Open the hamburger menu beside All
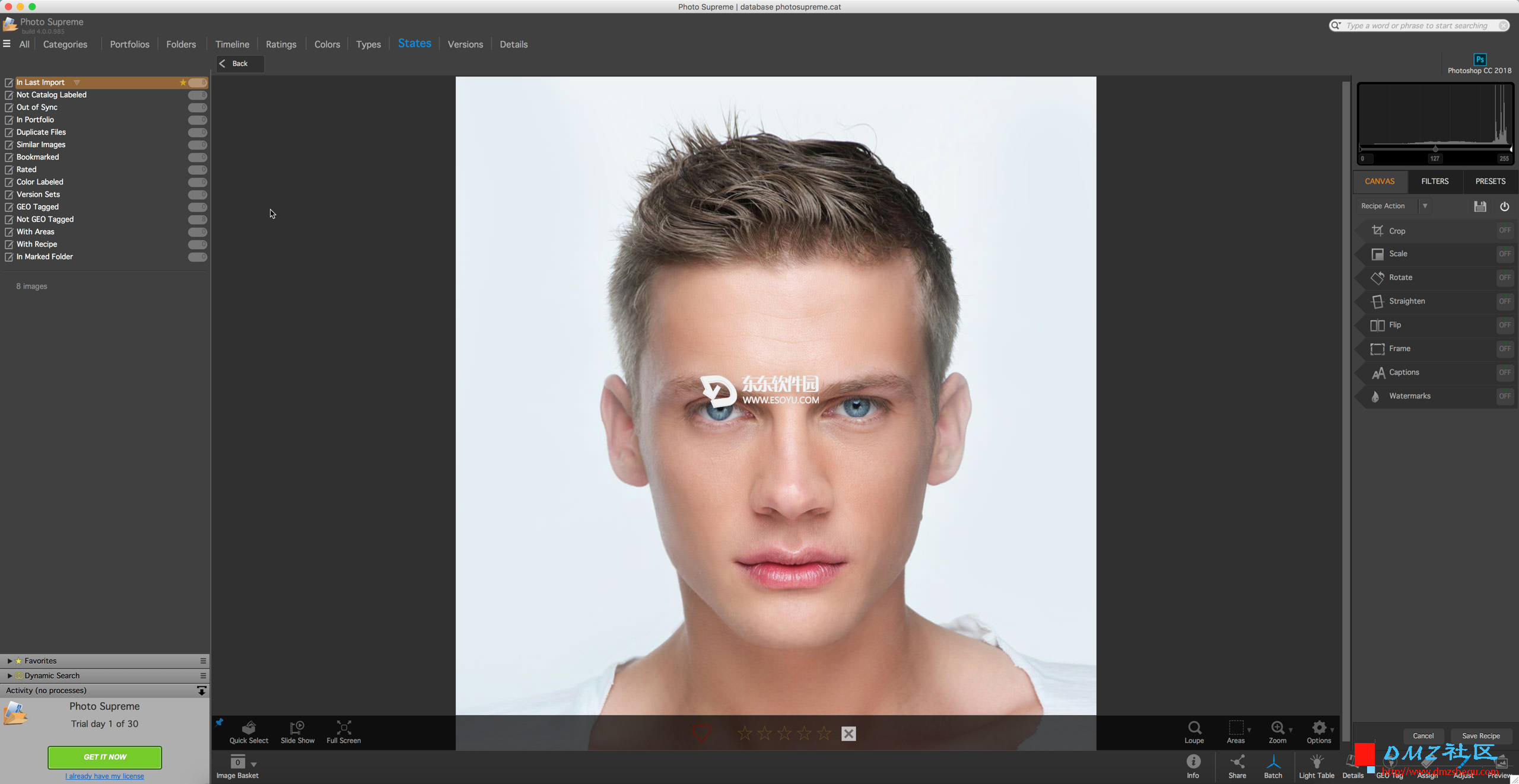1519x784 pixels. pos(7,44)
